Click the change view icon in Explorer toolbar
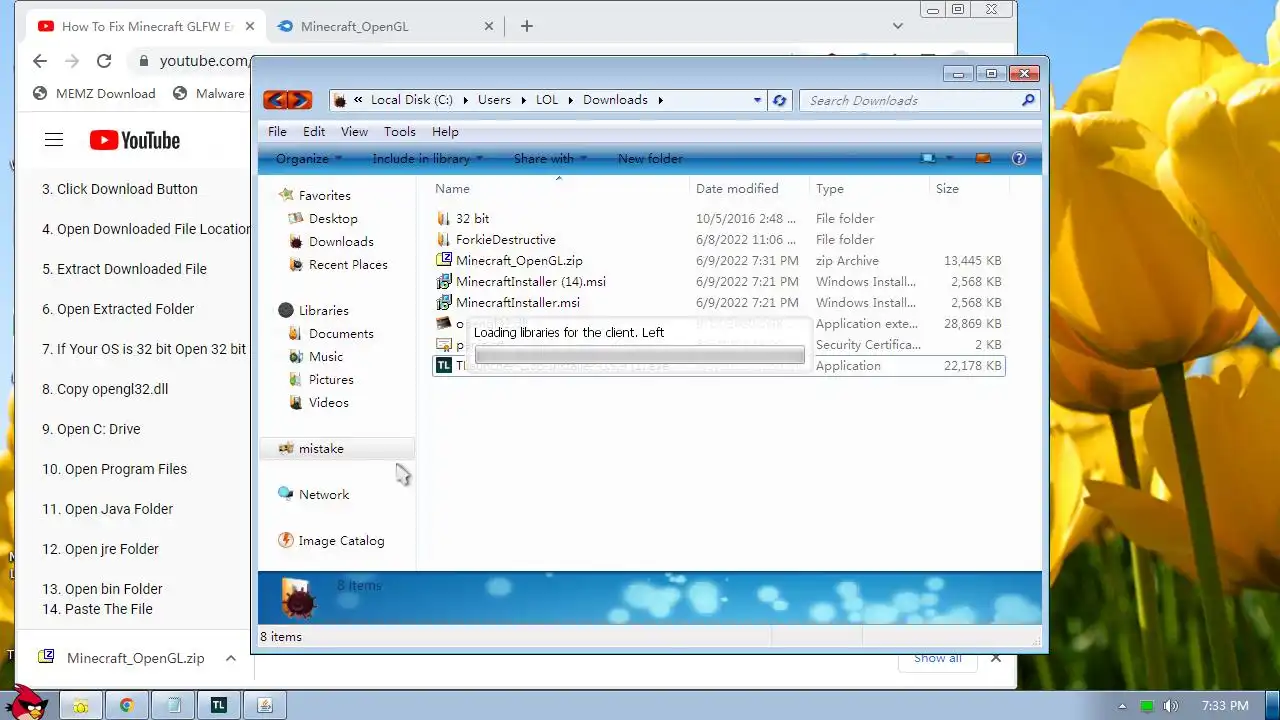 click(929, 158)
